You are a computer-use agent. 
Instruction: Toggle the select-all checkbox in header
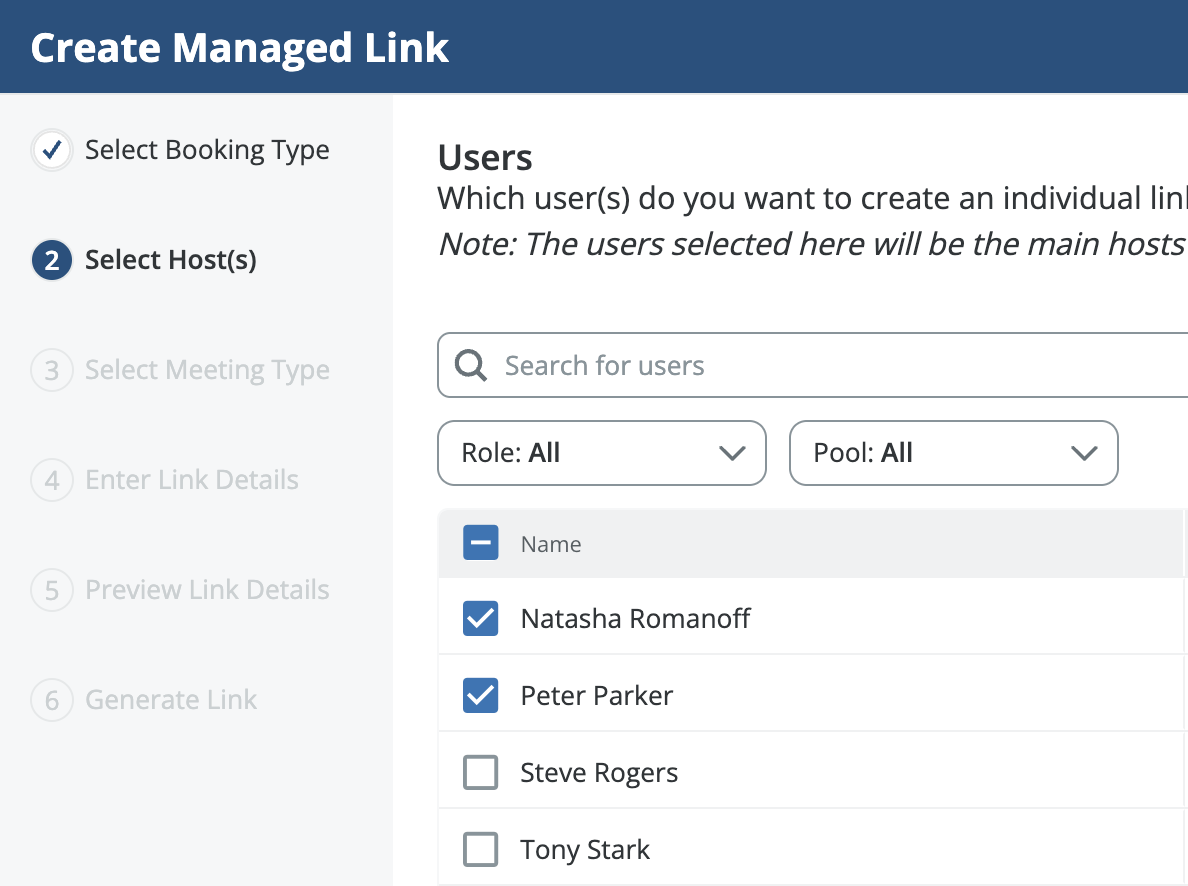click(481, 544)
